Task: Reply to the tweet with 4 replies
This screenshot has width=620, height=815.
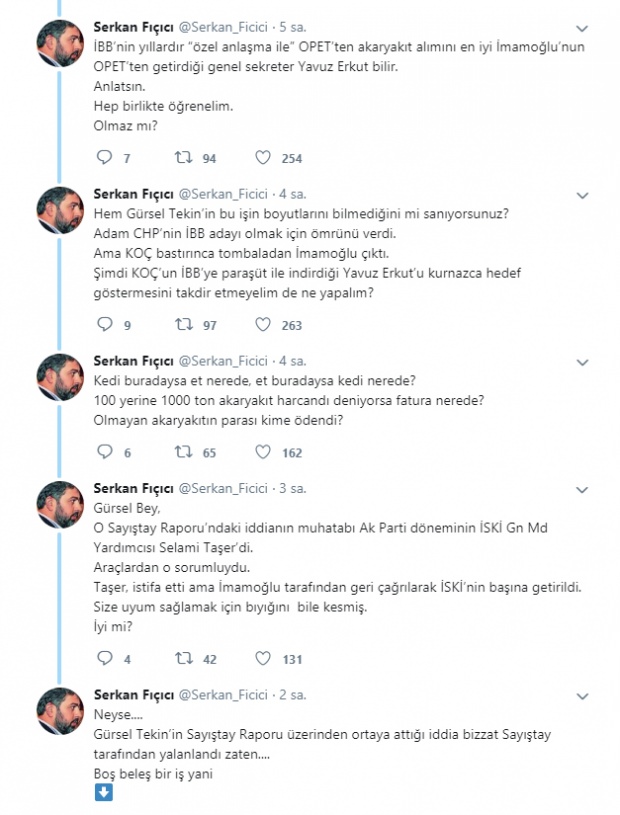Action: pos(105,658)
